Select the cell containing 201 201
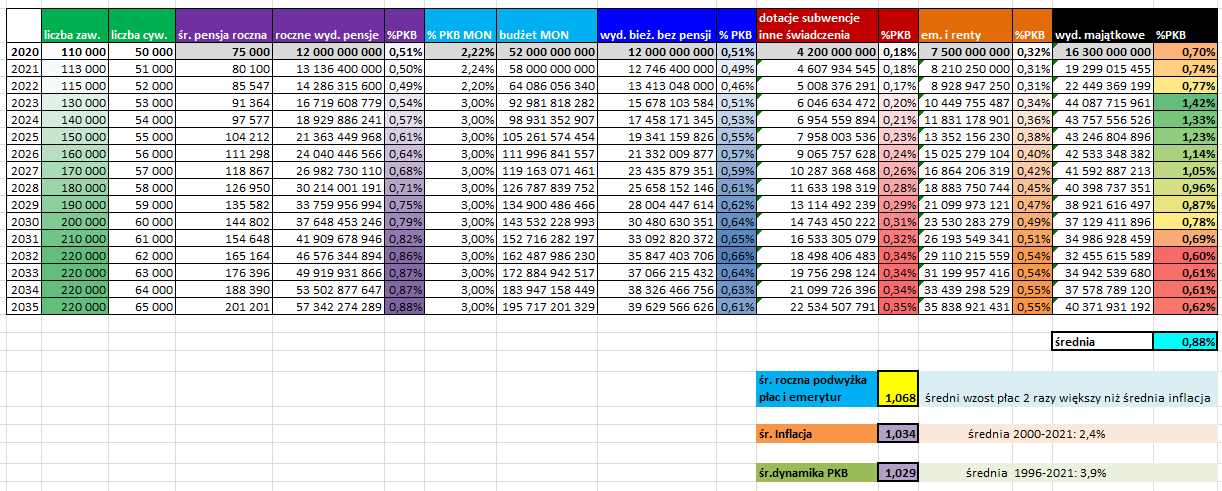The height and width of the screenshot is (491, 1222). [222, 306]
